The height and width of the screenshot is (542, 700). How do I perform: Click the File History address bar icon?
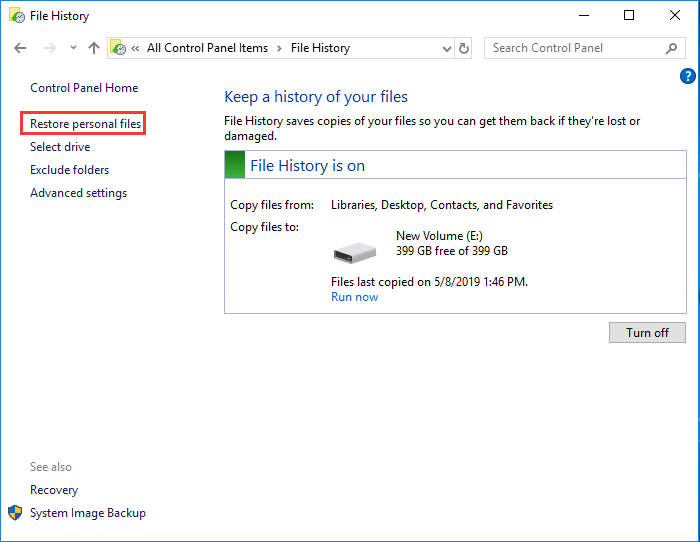coord(118,48)
